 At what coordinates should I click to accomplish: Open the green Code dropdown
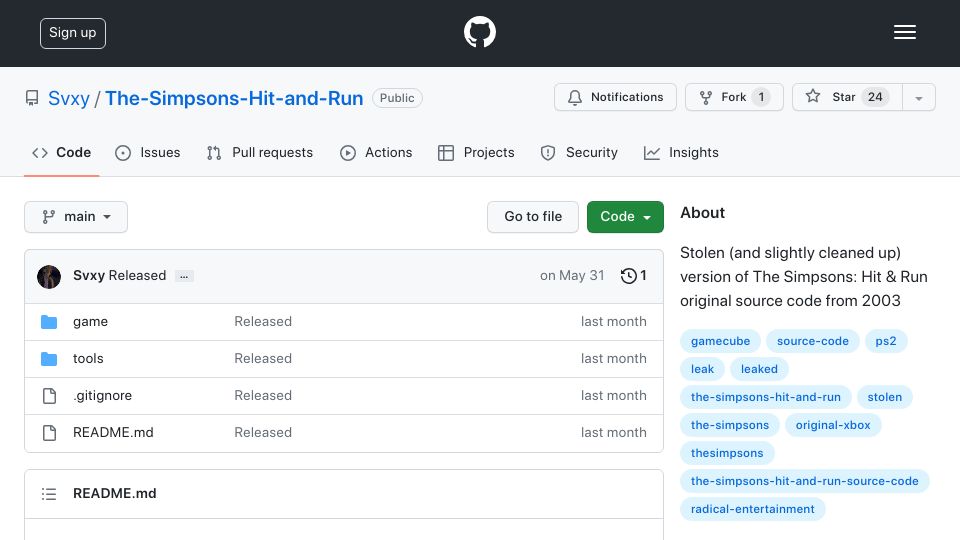pyautogui.click(x=625, y=217)
